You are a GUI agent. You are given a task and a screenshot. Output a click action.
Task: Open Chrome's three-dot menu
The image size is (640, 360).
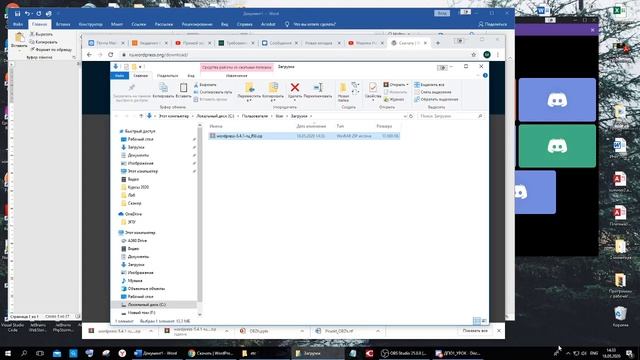(x=498, y=54)
